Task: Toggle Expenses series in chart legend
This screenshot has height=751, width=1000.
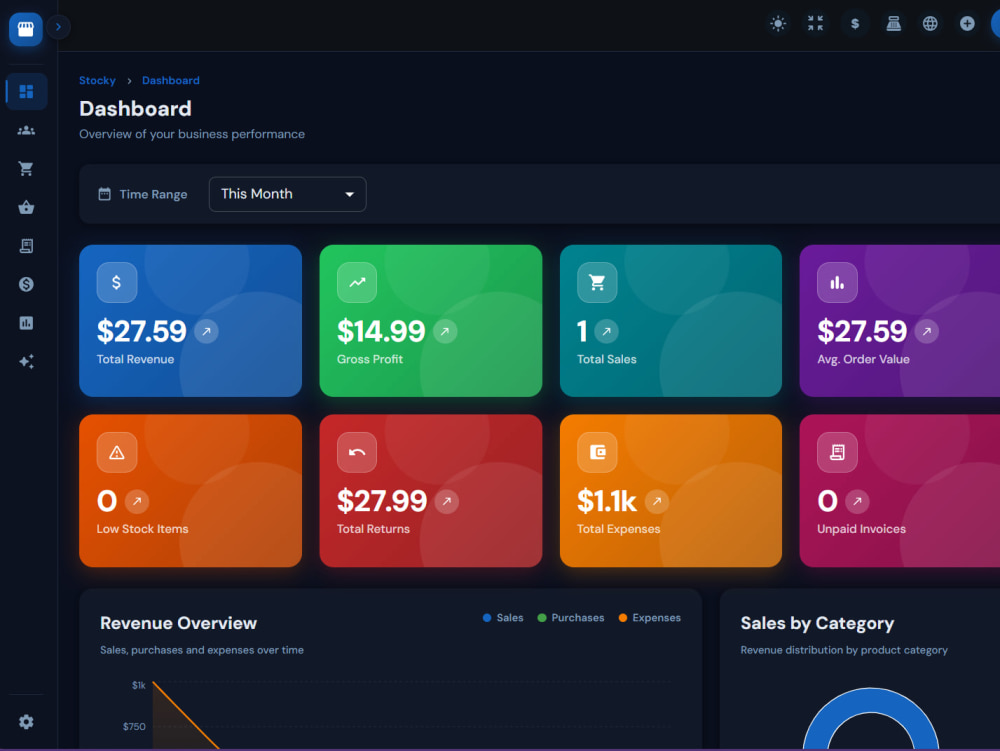Action: pyautogui.click(x=650, y=618)
